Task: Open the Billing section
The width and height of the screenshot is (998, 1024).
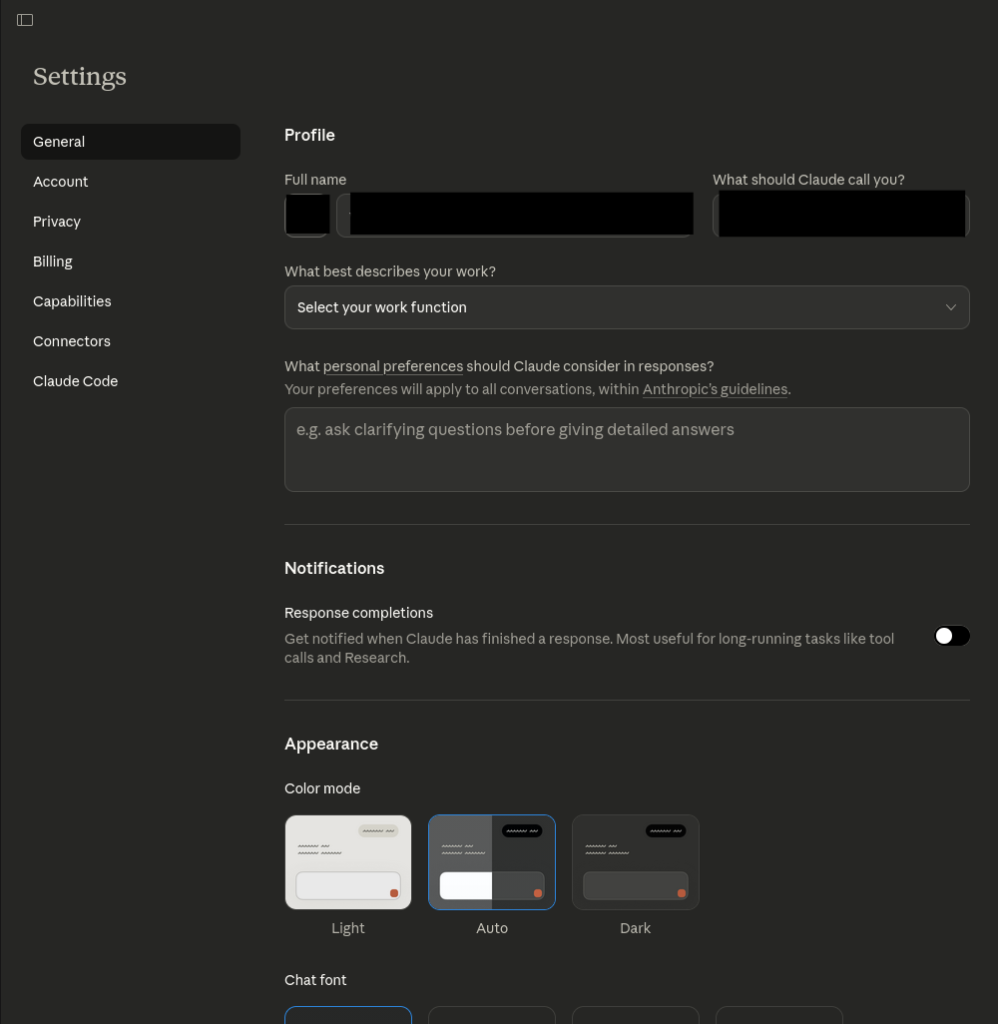Action: click(x=53, y=262)
